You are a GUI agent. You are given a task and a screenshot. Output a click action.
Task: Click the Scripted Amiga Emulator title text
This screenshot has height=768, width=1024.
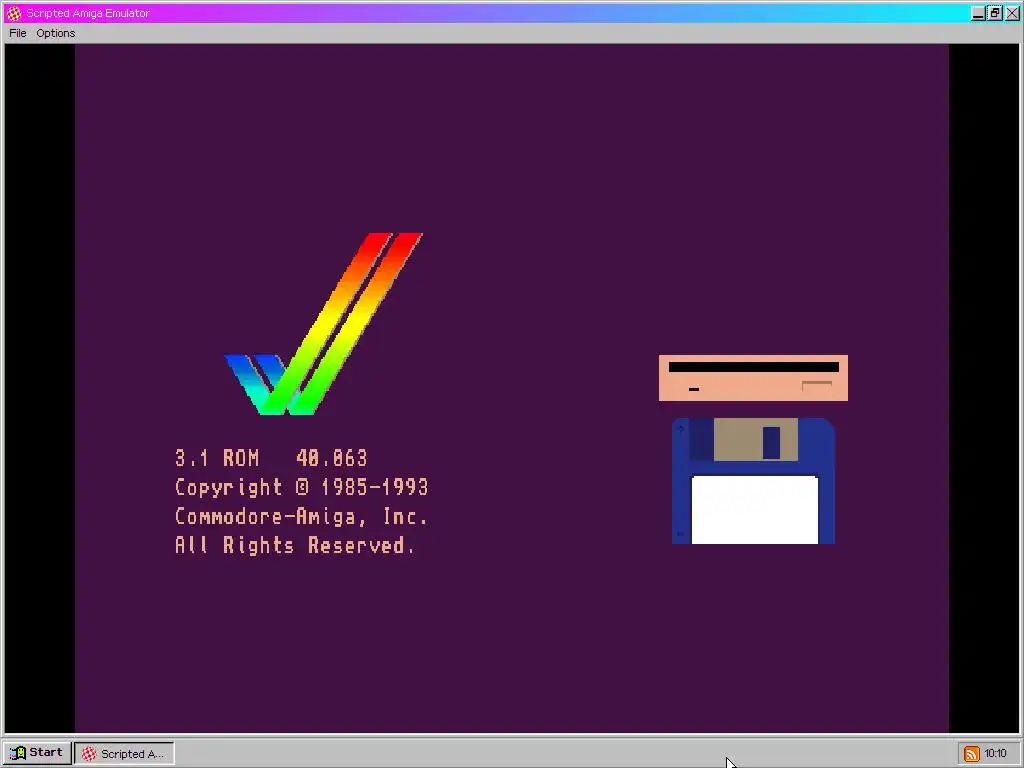88,13
